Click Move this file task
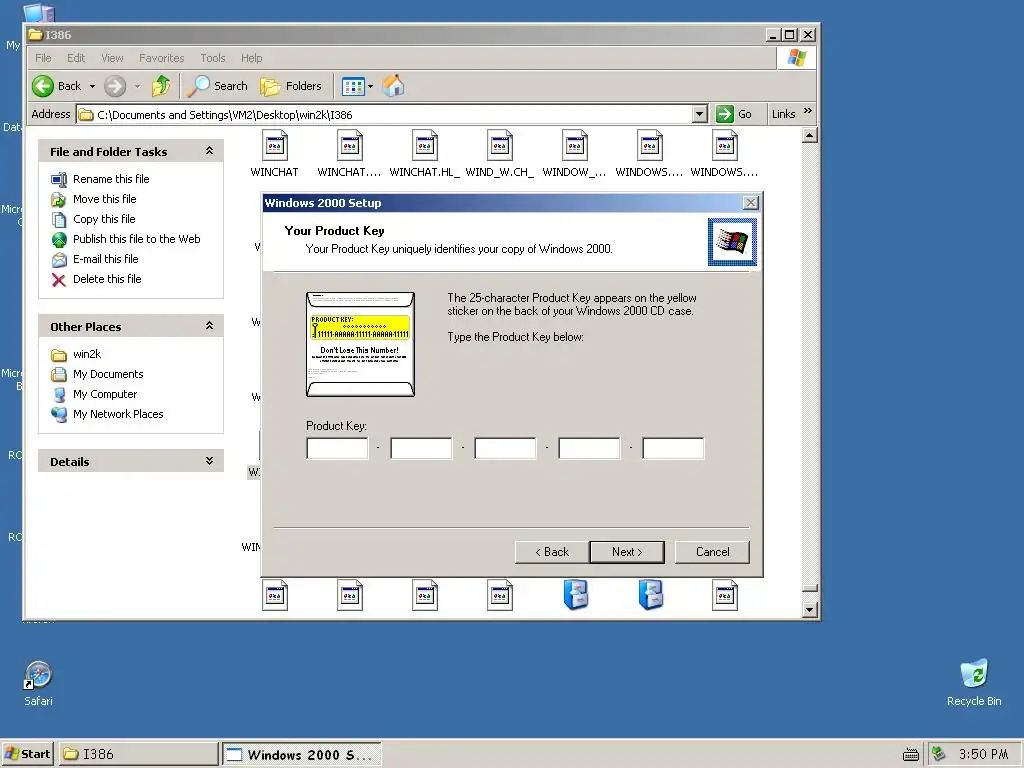The height and width of the screenshot is (768, 1024). 104,199
